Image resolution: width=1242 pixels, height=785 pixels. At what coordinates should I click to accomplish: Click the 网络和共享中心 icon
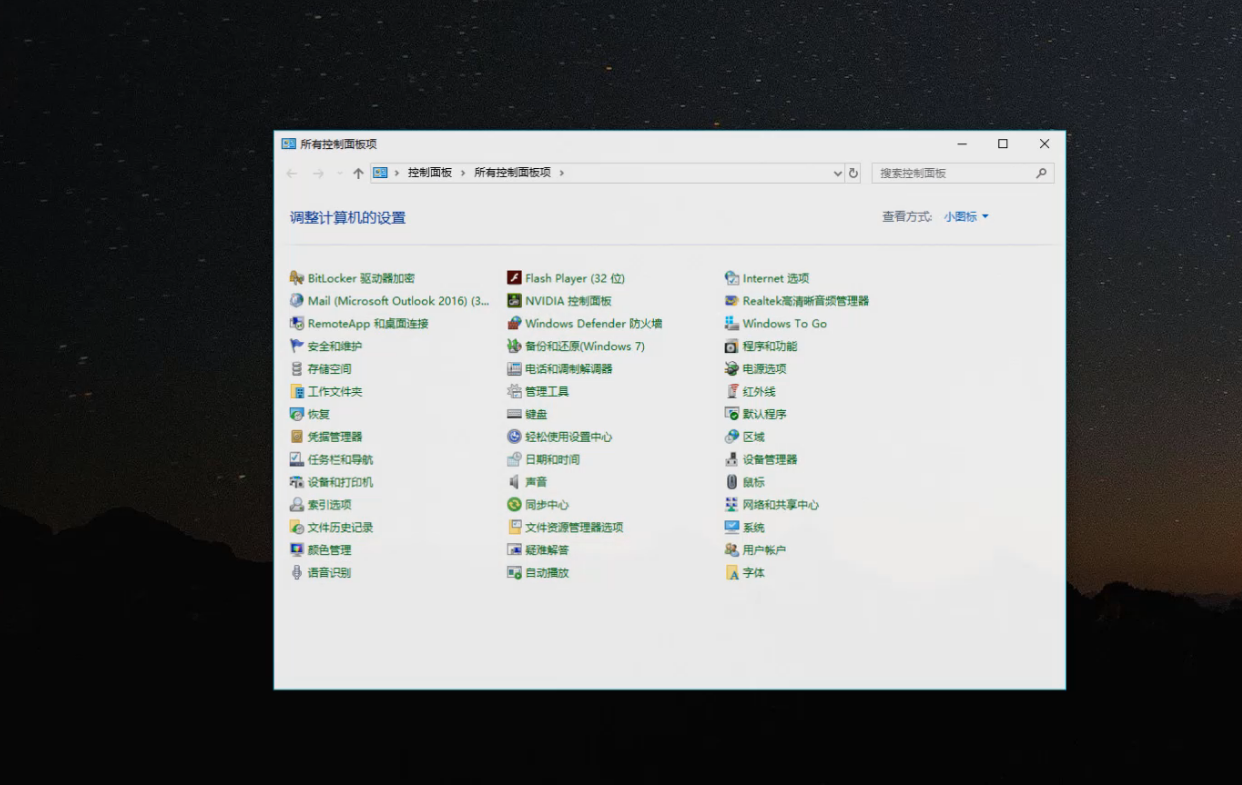732,505
